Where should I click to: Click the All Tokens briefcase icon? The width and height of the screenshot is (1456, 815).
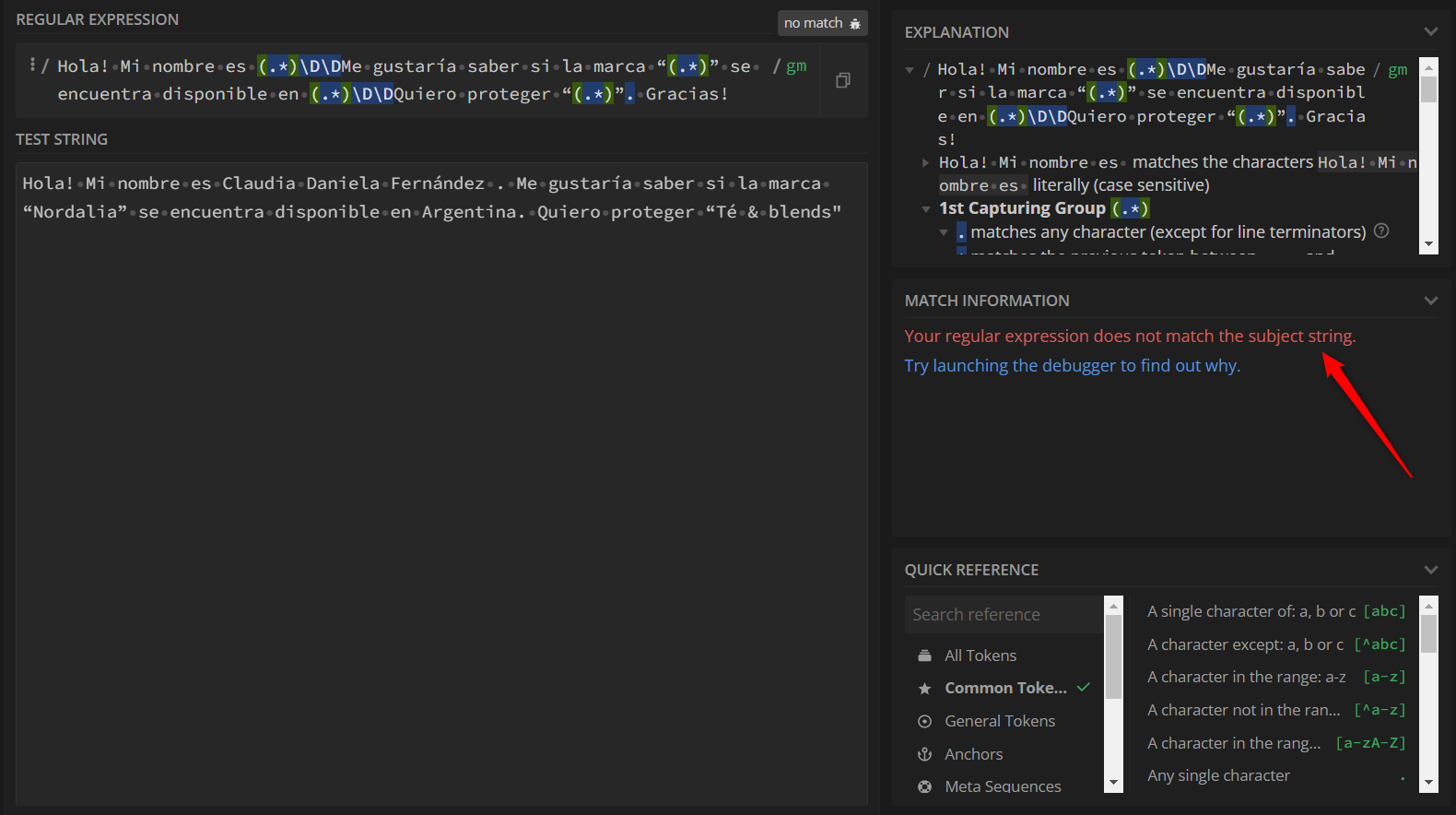(x=924, y=656)
